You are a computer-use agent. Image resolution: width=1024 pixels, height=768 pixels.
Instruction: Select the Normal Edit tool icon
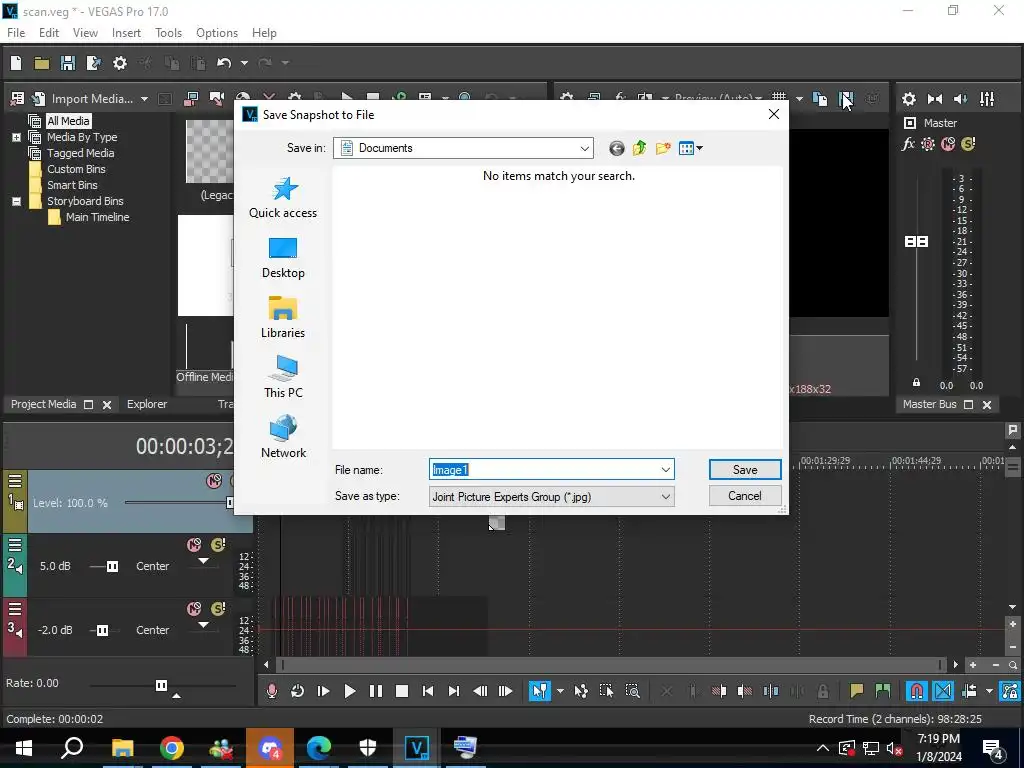[x=539, y=691]
